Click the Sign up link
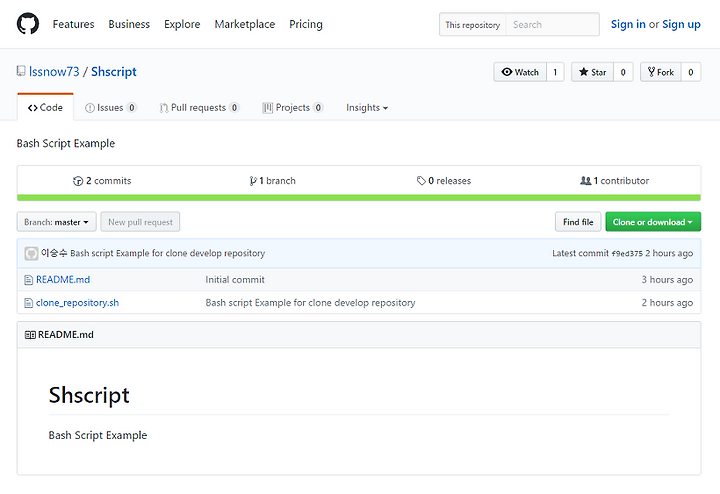The width and height of the screenshot is (720, 494). (x=681, y=24)
